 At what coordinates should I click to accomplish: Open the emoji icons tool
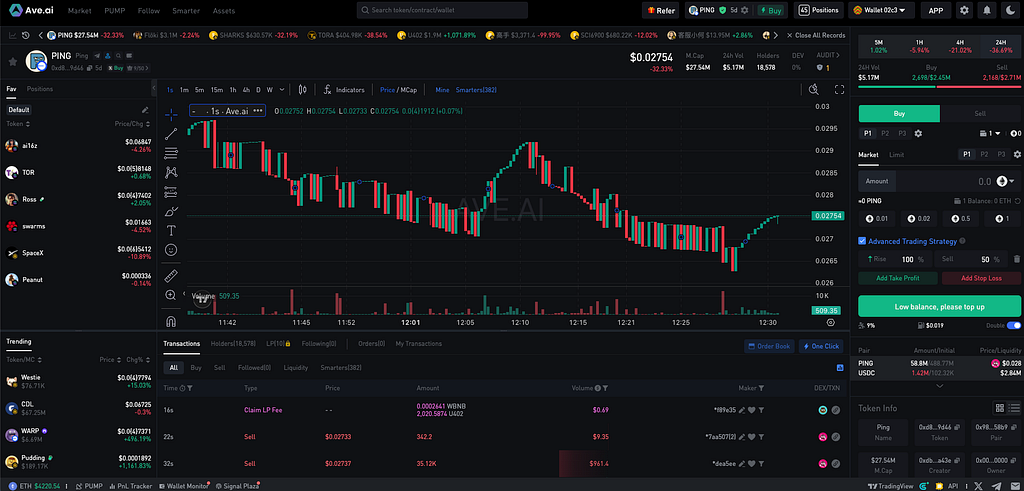tap(171, 250)
